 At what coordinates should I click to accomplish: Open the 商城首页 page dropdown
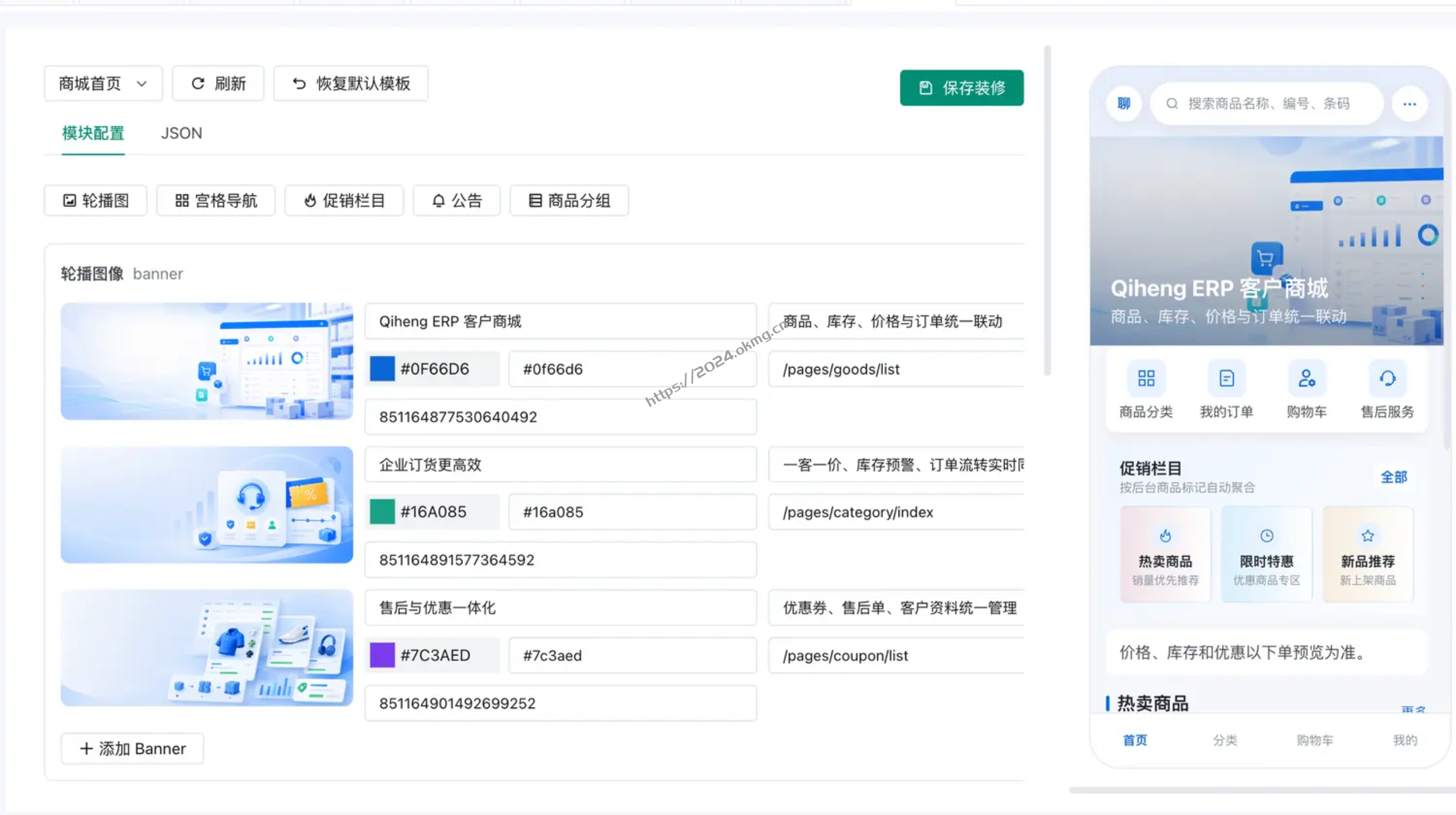click(104, 84)
